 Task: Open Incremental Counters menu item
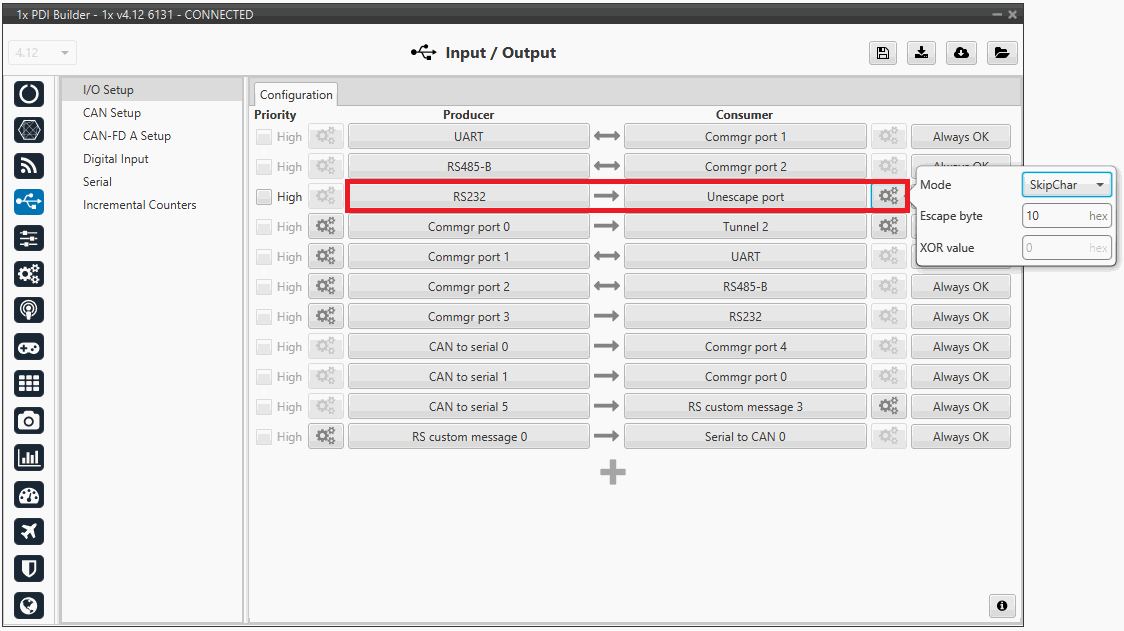tap(139, 205)
